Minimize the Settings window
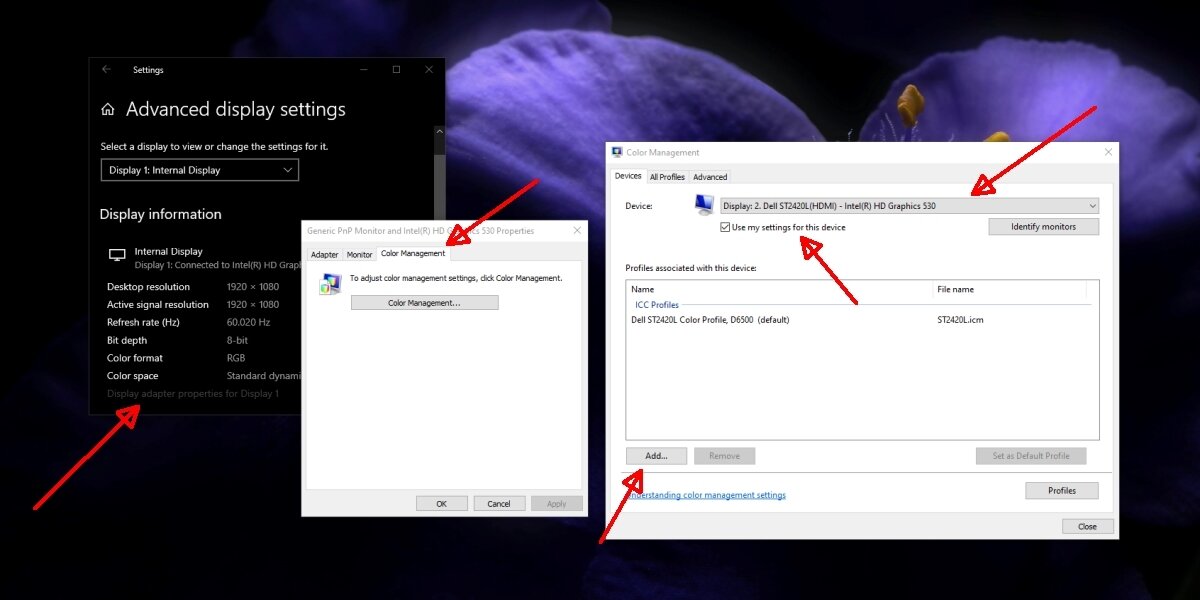Image resolution: width=1200 pixels, height=600 pixels. [x=365, y=70]
